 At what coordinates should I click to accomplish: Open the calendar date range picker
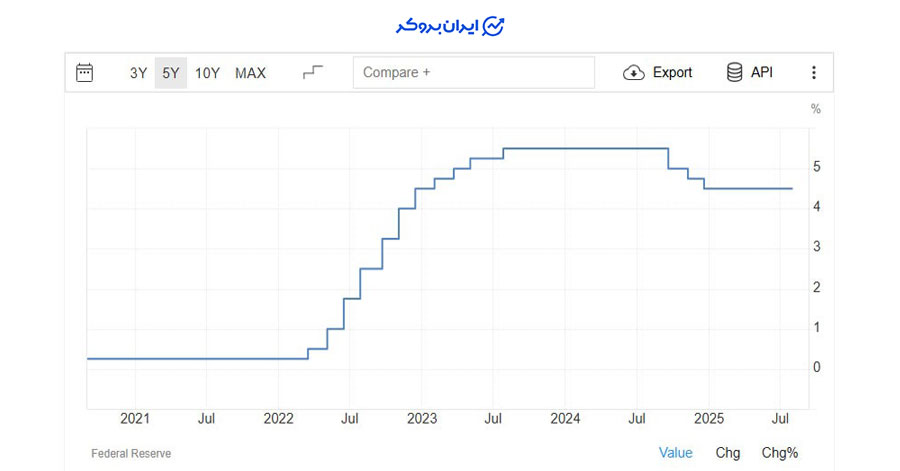click(x=85, y=72)
